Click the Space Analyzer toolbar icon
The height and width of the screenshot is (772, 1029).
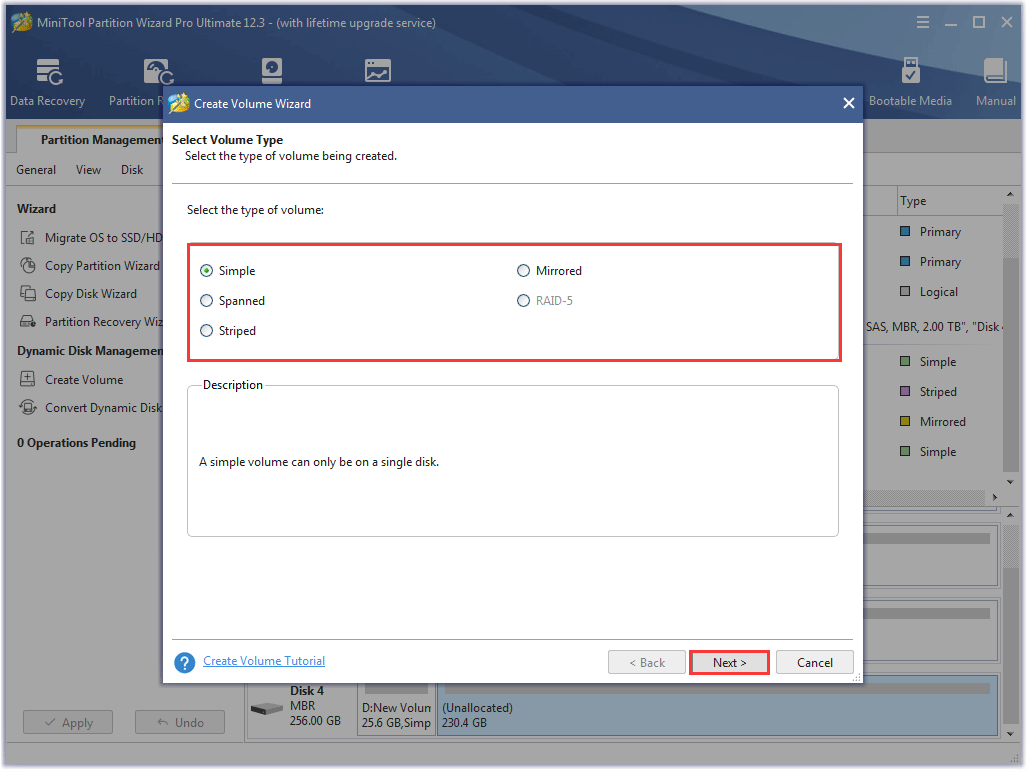pos(377,71)
